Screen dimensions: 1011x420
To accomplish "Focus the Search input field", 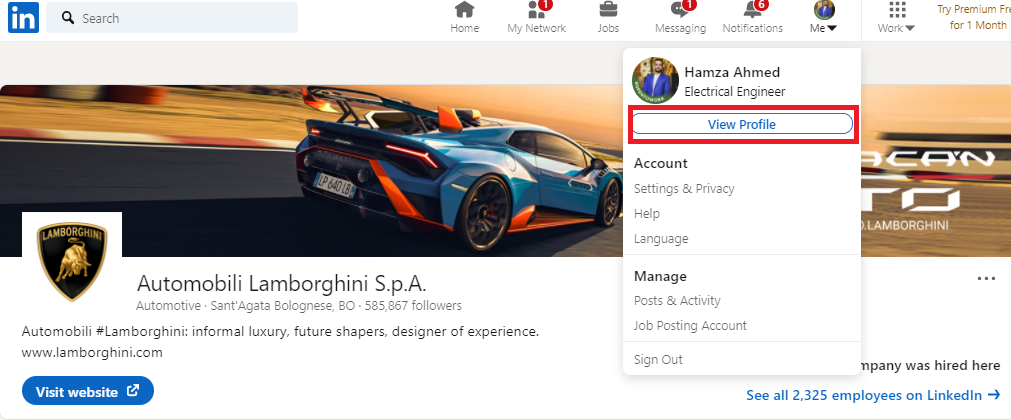I will click(x=172, y=18).
